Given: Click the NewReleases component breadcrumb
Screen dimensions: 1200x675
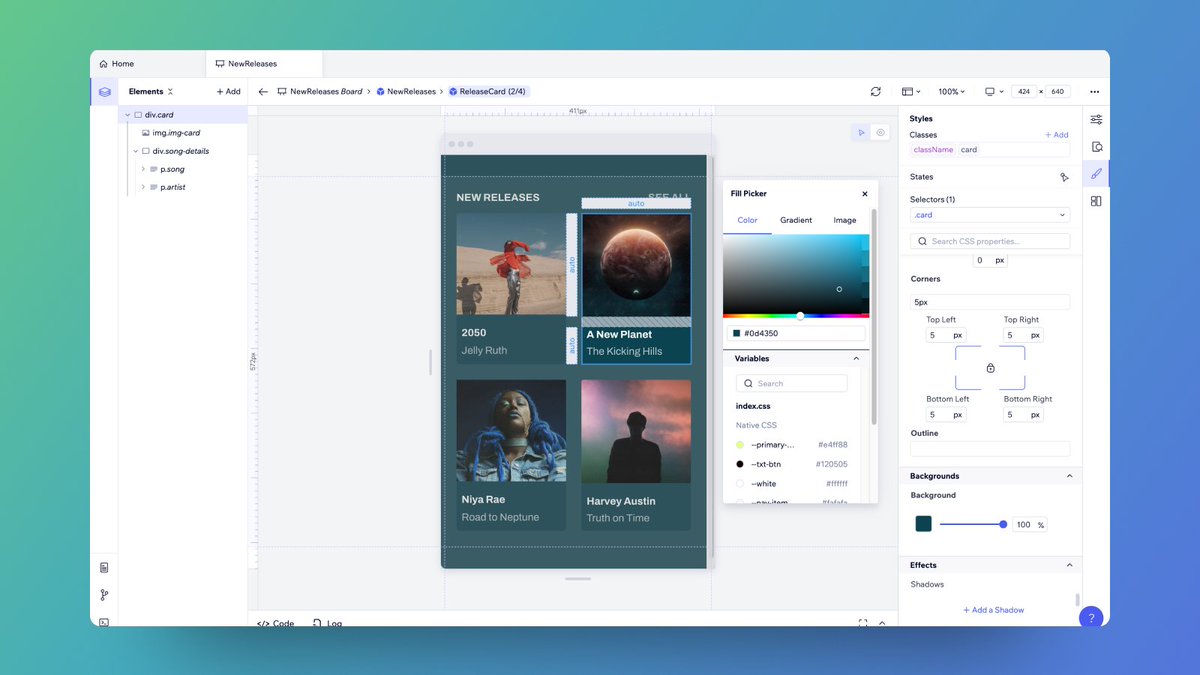Looking at the screenshot, I should (x=406, y=91).
